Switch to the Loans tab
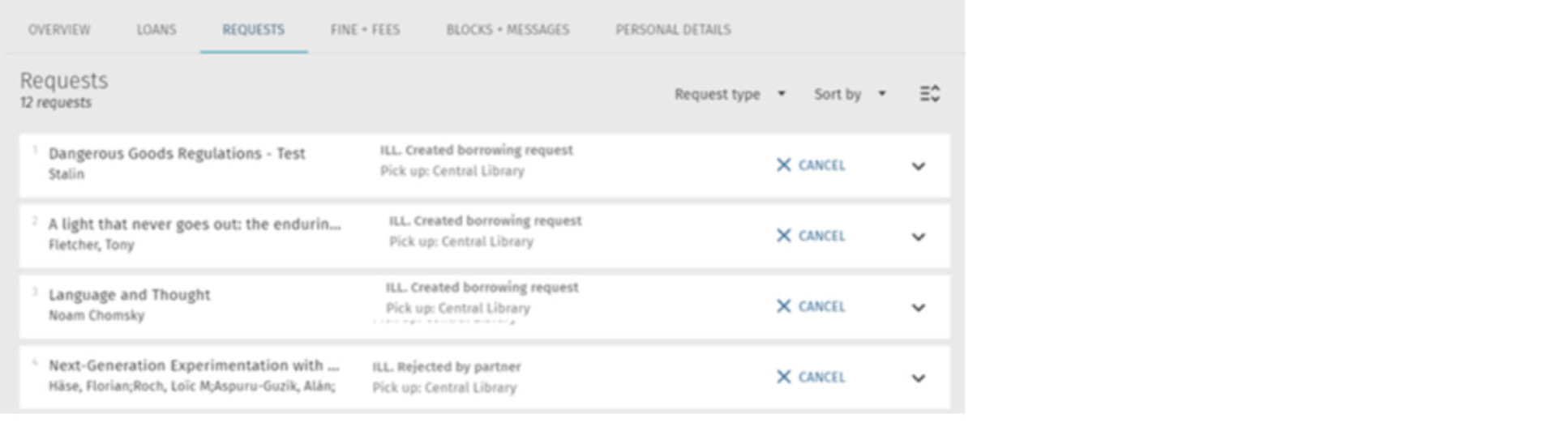 coord(156,30)
